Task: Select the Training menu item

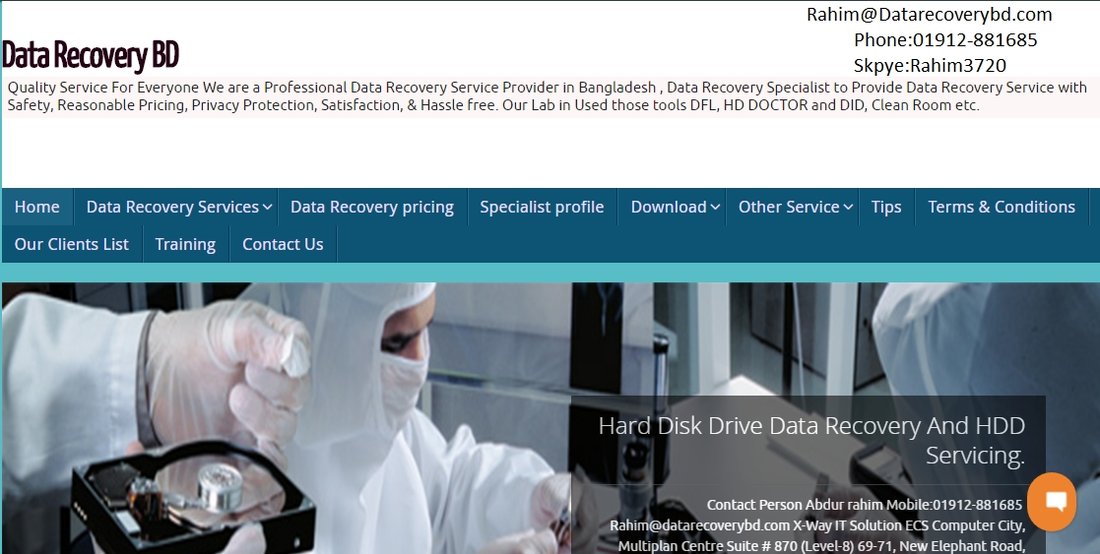Action: (185, 244)
